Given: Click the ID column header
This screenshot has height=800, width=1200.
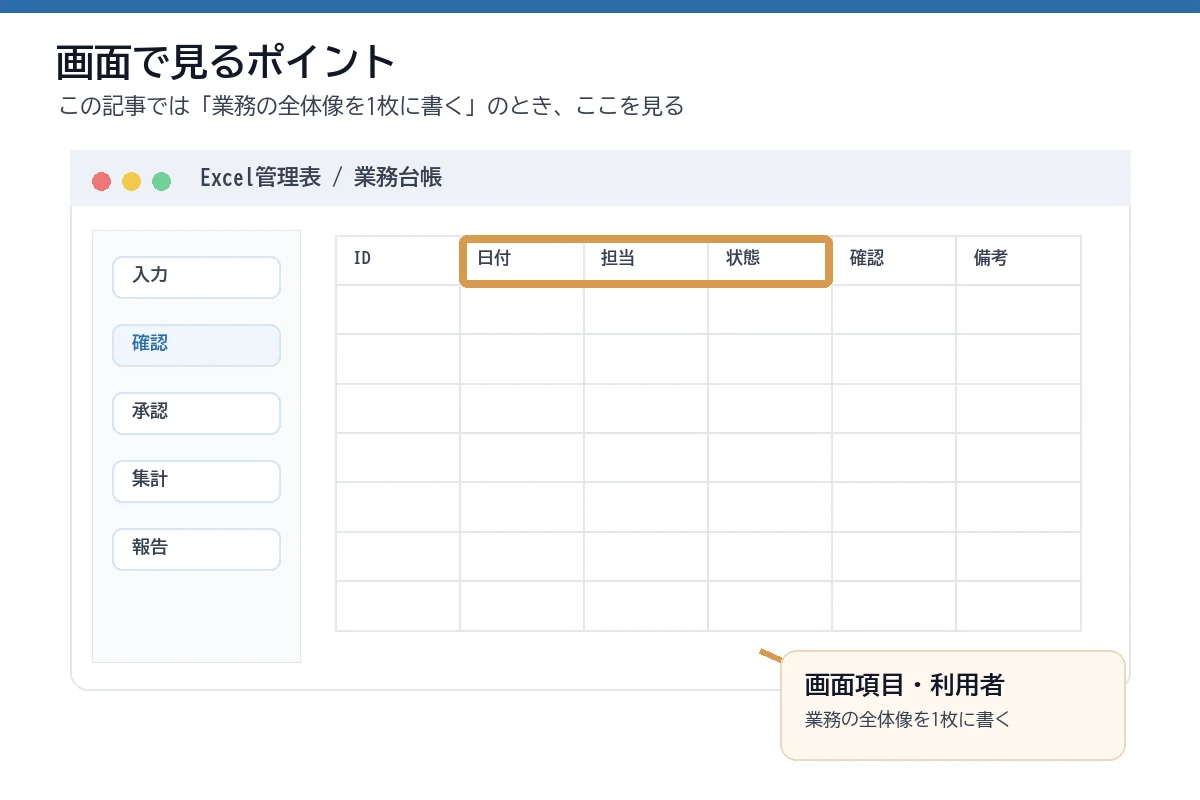Looking at the screenshot, I should [398, 260].
